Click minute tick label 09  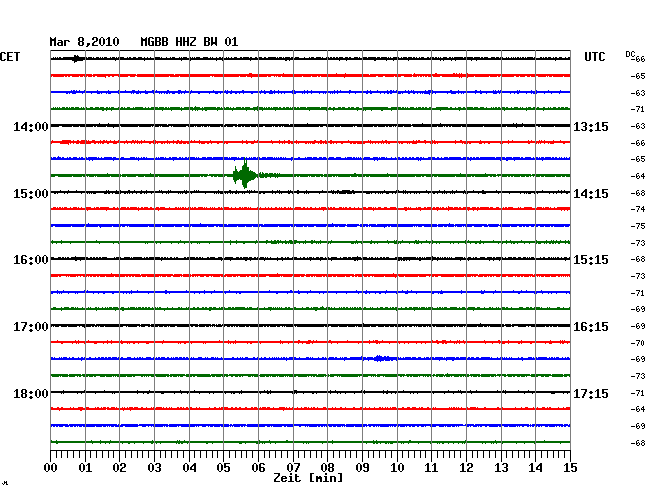[362, 468]
